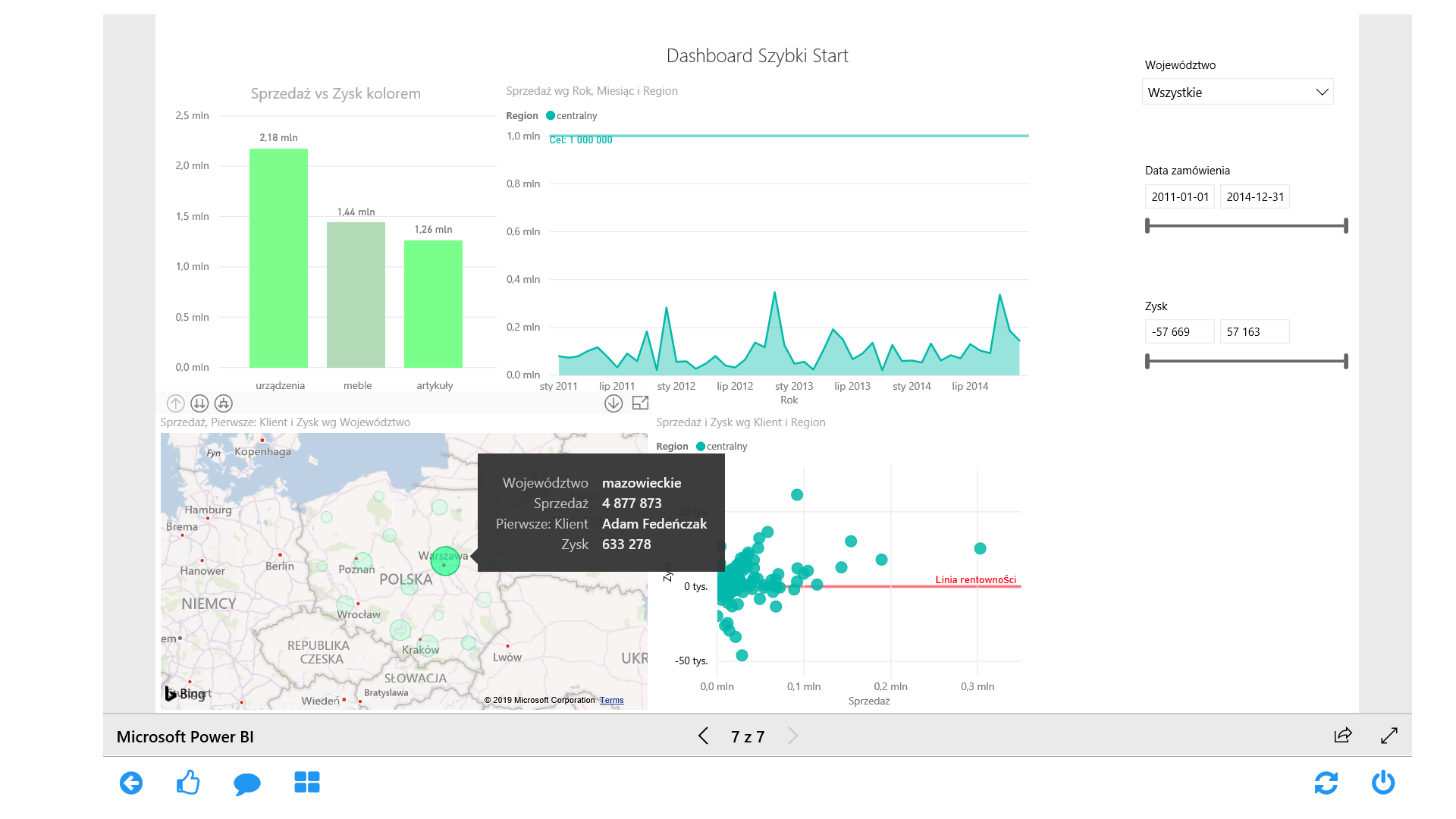The image size is (1456, 819).
Task: Click the Terms link on map
Action: 611,700
